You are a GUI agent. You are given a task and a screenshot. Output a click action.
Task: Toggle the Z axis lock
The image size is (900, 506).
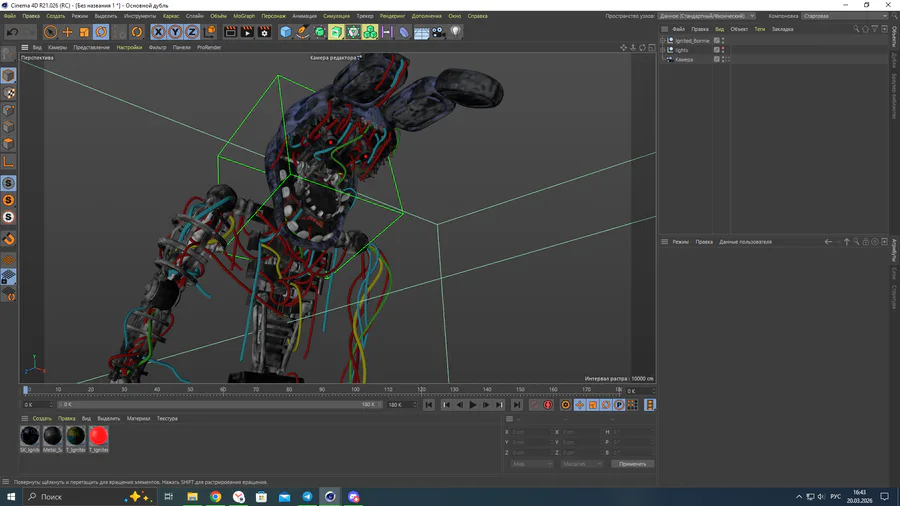pos(191,32)
